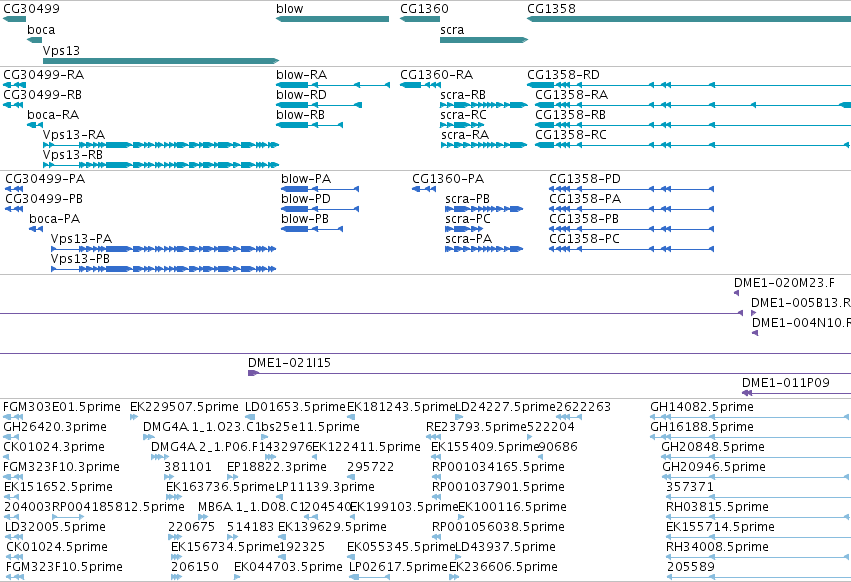Select the scra-PA protein label

[x=469, y=239]
